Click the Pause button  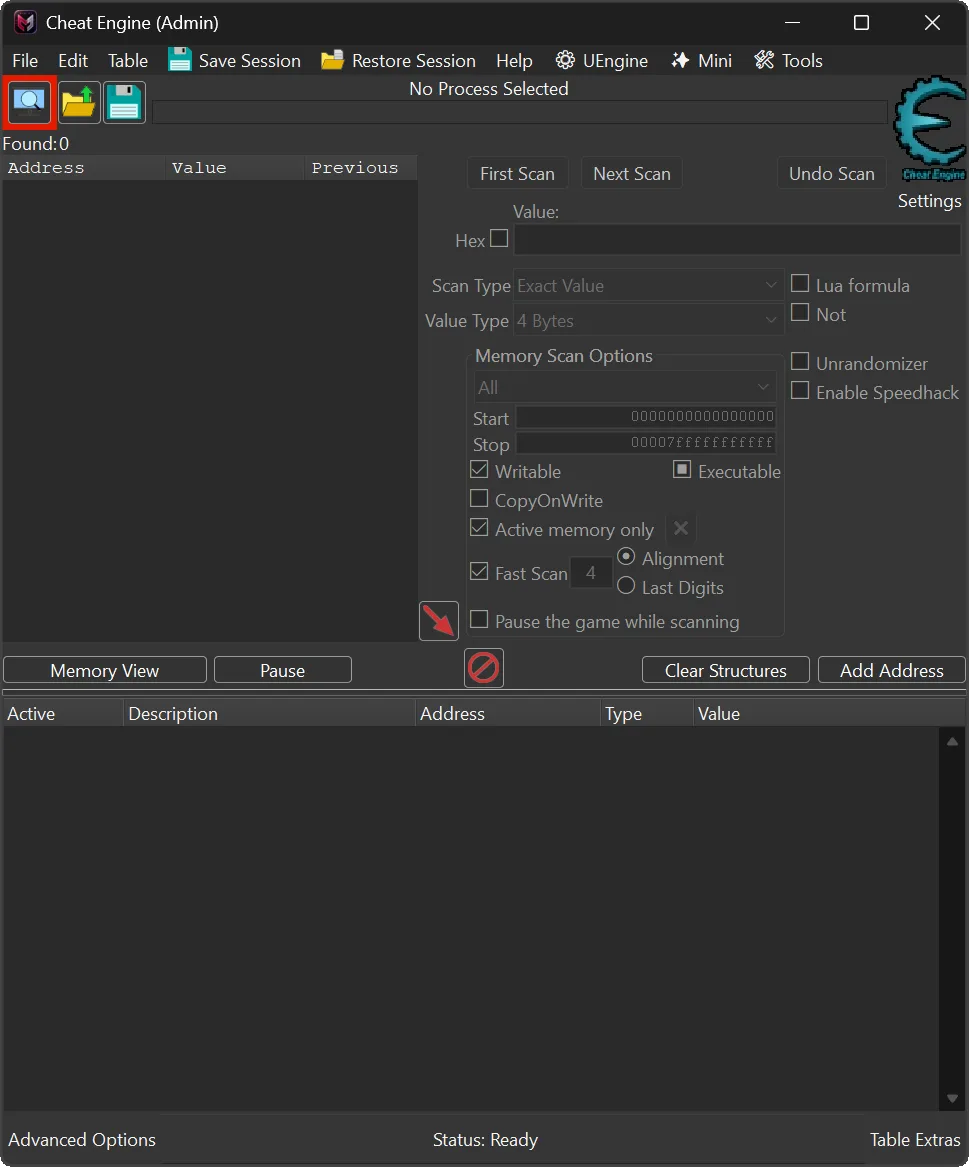tap(283, 671)
